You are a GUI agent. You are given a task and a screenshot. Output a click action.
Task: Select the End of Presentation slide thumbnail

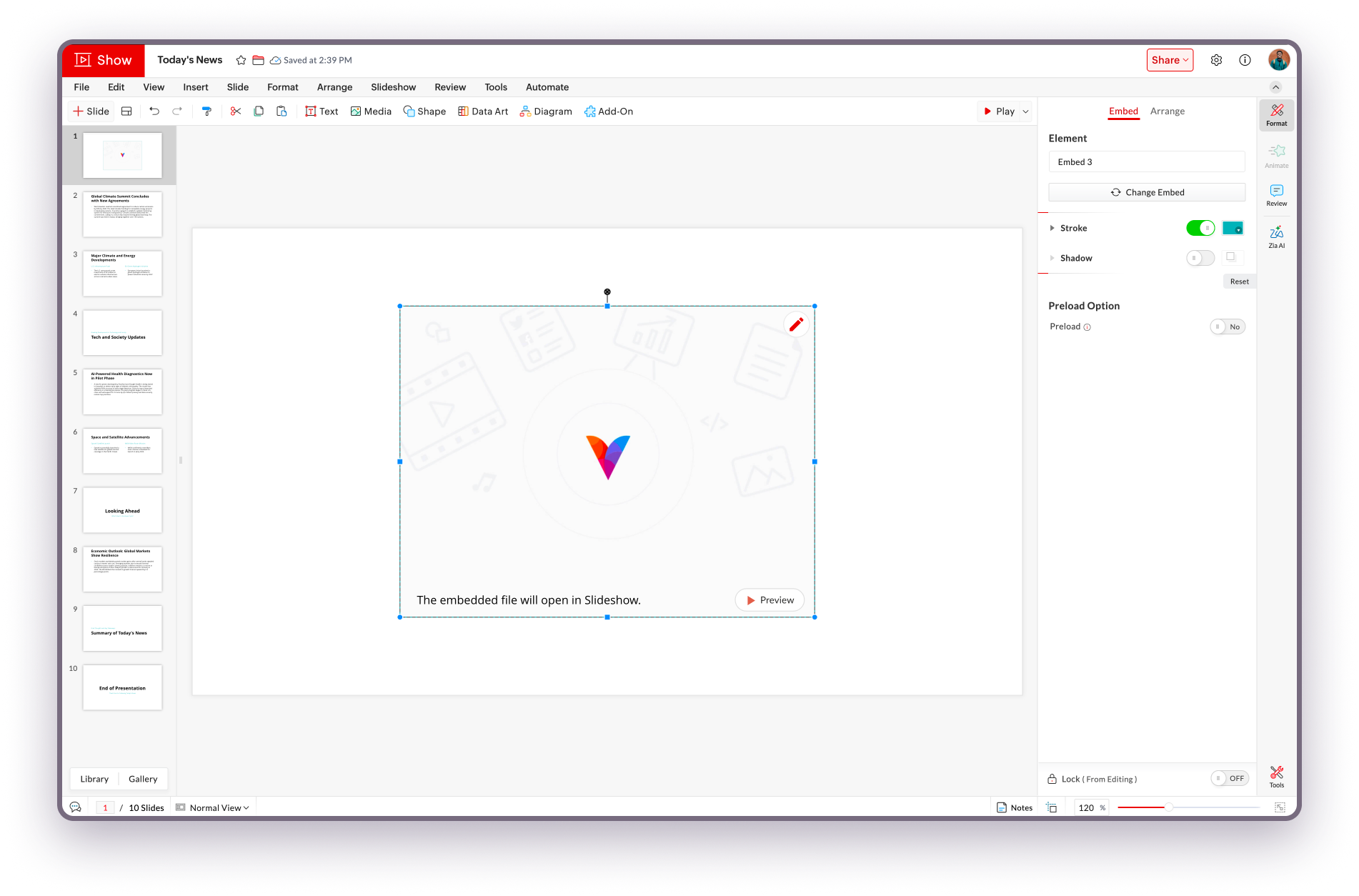pos(122,688)
